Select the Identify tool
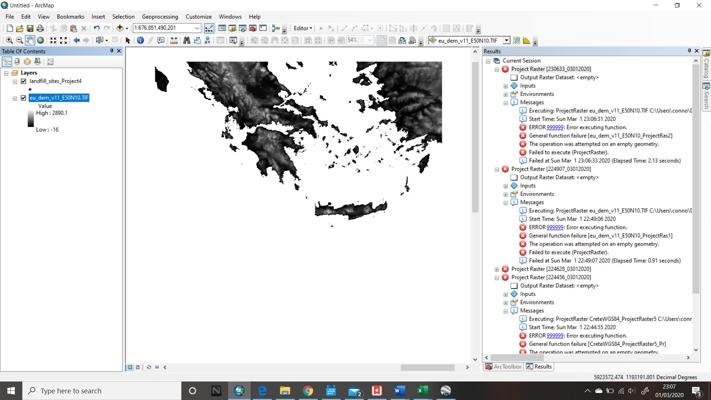The width and height of the screenshot is (711, 400). pyautogui.click(x=141, y=40)
